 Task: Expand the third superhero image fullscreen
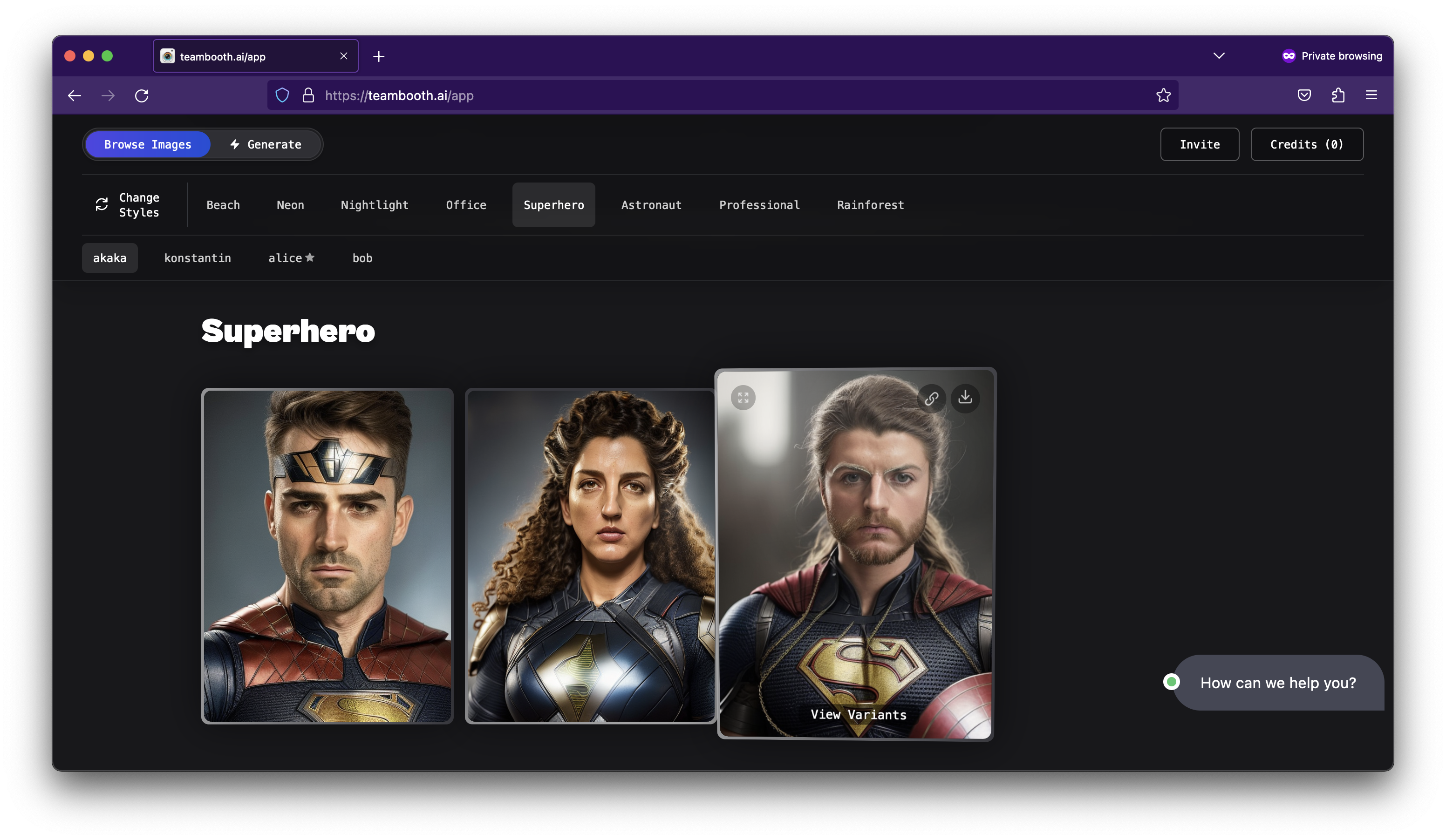coord(743,397)
